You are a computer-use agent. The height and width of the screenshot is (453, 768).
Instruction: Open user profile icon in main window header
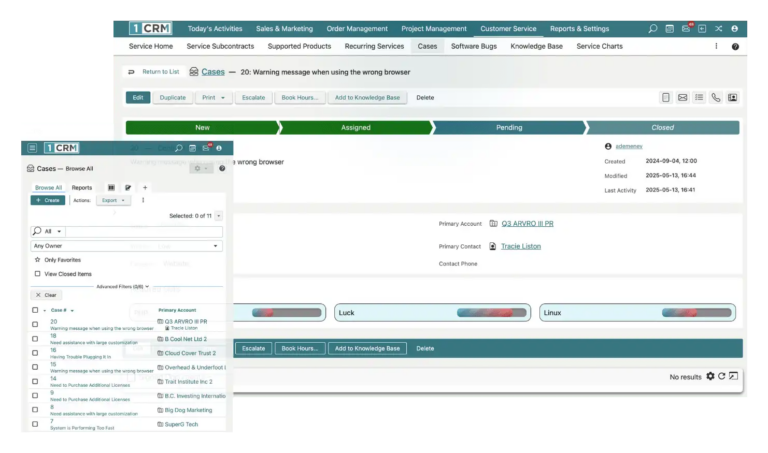click(735, 29)
